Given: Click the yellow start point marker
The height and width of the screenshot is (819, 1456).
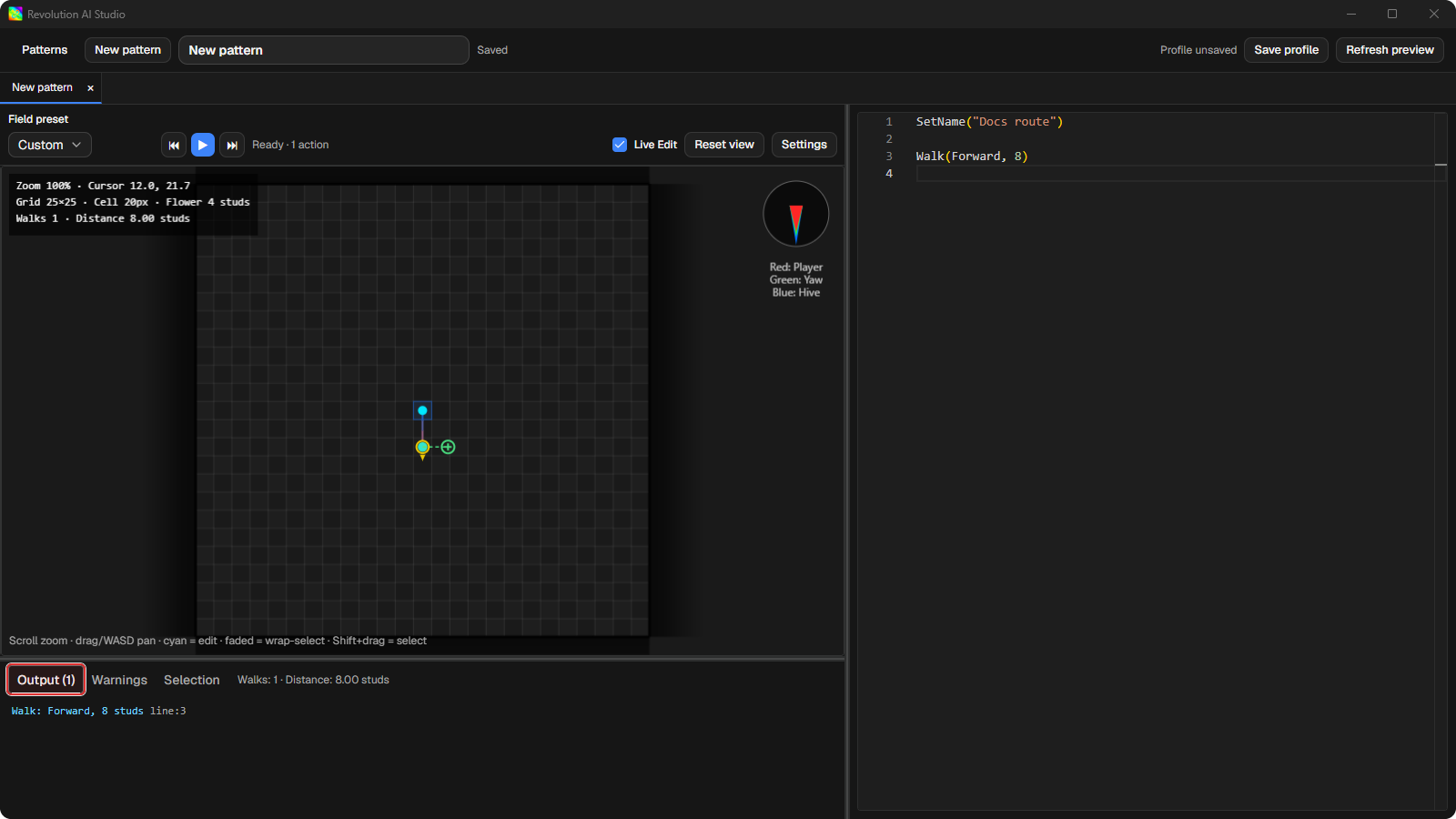Looking at the screenshot, I should [x=422, y=447].
